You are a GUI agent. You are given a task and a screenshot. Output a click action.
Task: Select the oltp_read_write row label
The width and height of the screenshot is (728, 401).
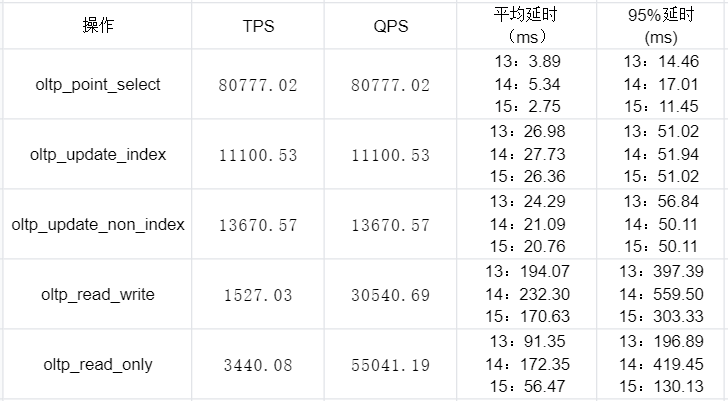click(98, 294)
